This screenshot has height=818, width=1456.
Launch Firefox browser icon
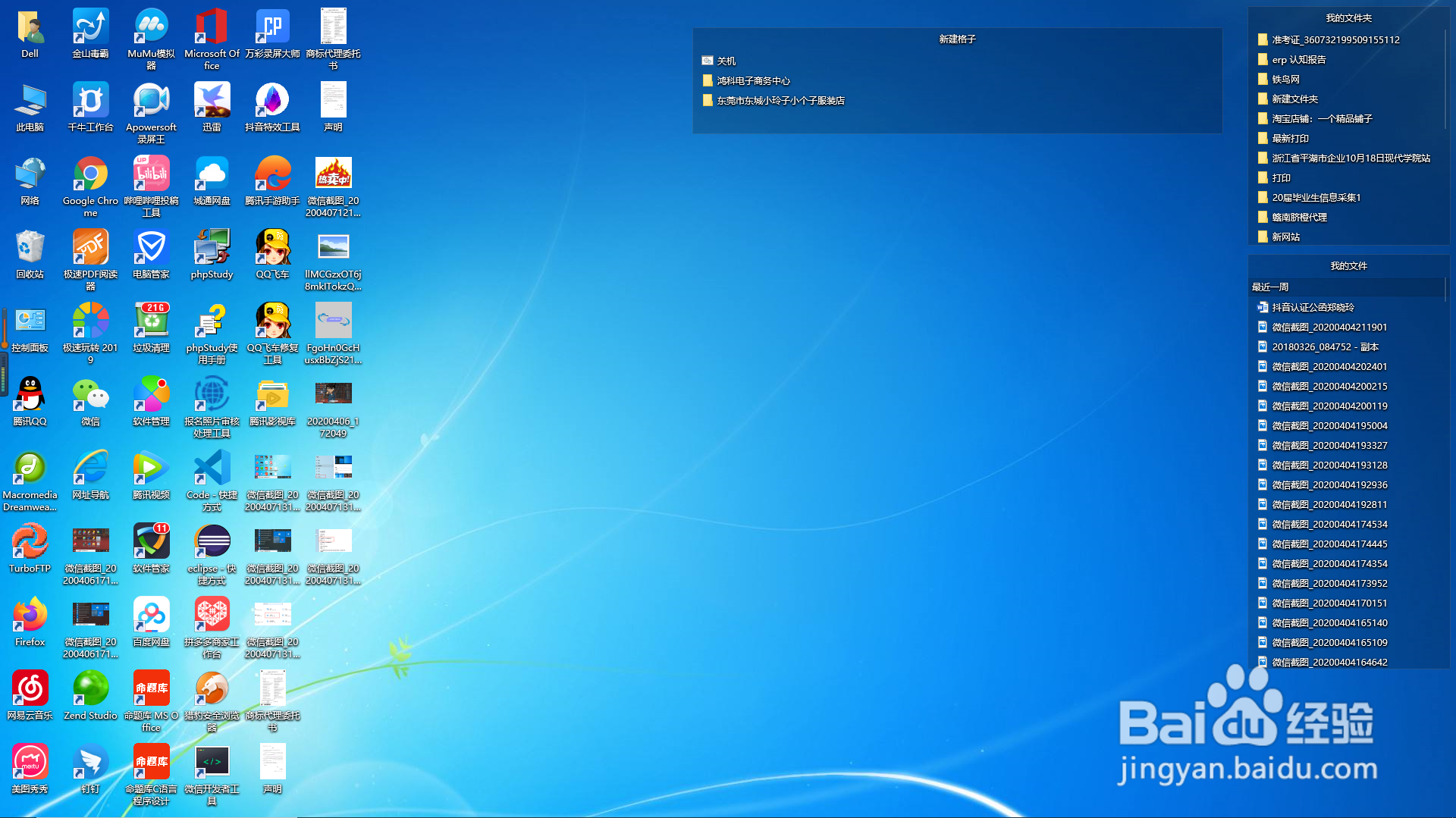[30, 616]
